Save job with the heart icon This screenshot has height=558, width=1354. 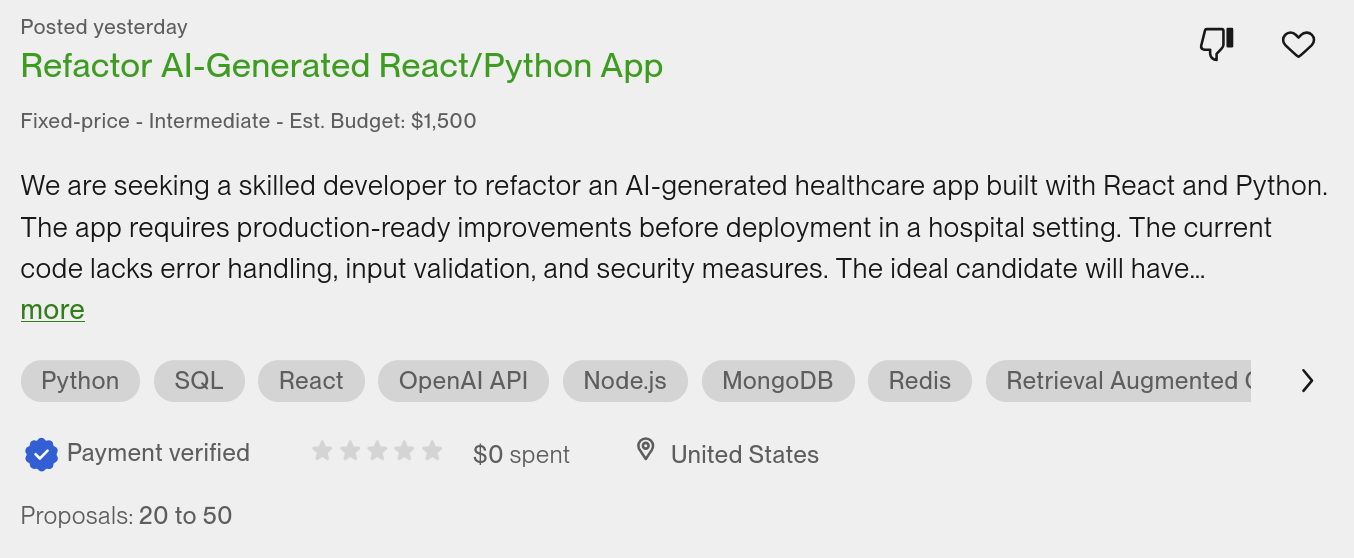click(x=1298, y=44)
